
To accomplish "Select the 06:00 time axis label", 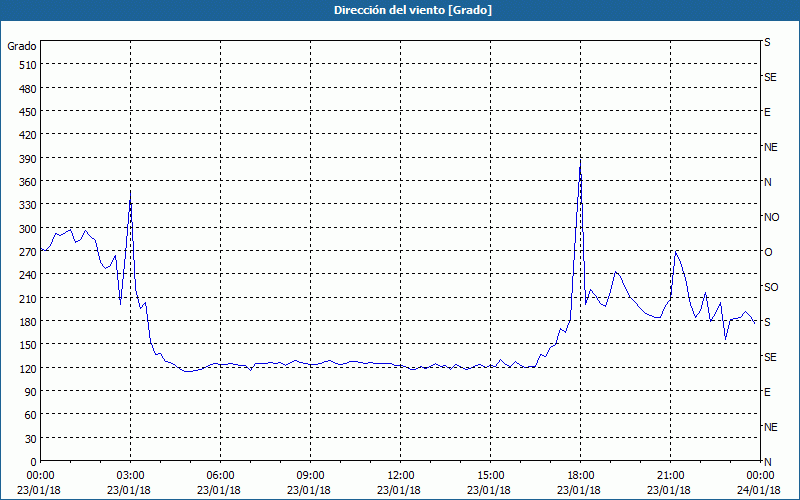I will pos(219,476).
